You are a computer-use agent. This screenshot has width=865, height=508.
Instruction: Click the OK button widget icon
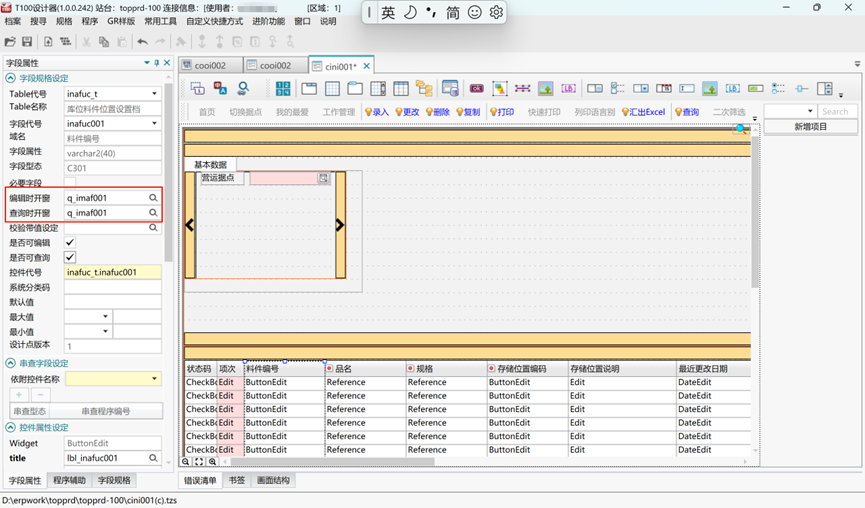477,88
